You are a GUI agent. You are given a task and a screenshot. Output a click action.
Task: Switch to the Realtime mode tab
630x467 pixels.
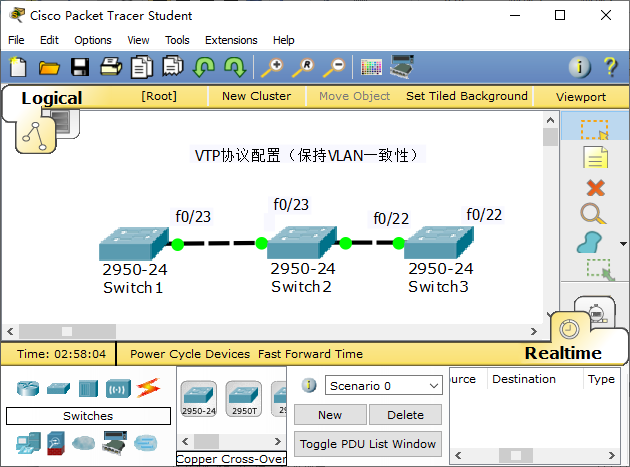[563, 353]
